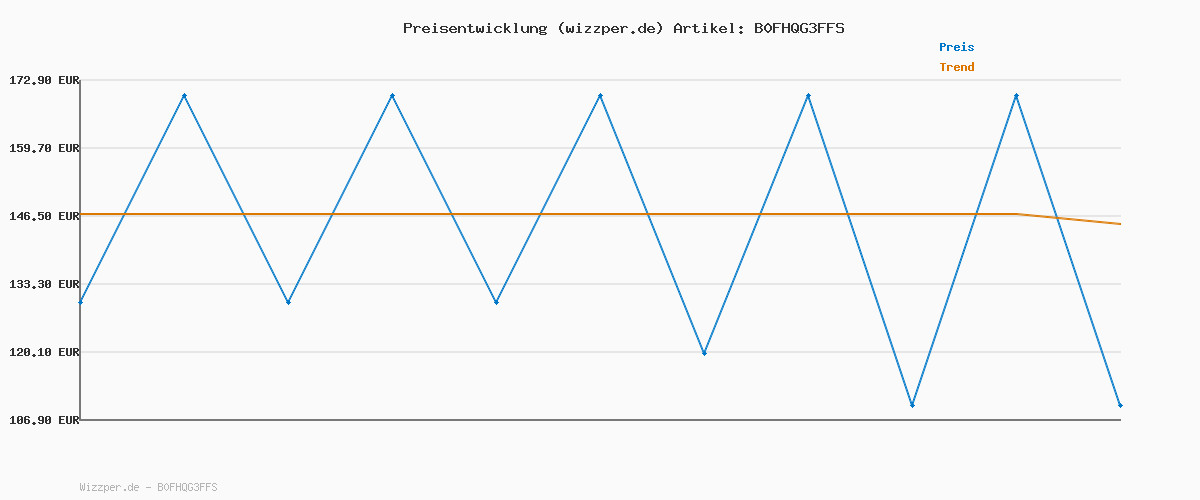1200x500 pixels.
Task: Select the 120.10 EUR axis label
Action: click(43, 352)
